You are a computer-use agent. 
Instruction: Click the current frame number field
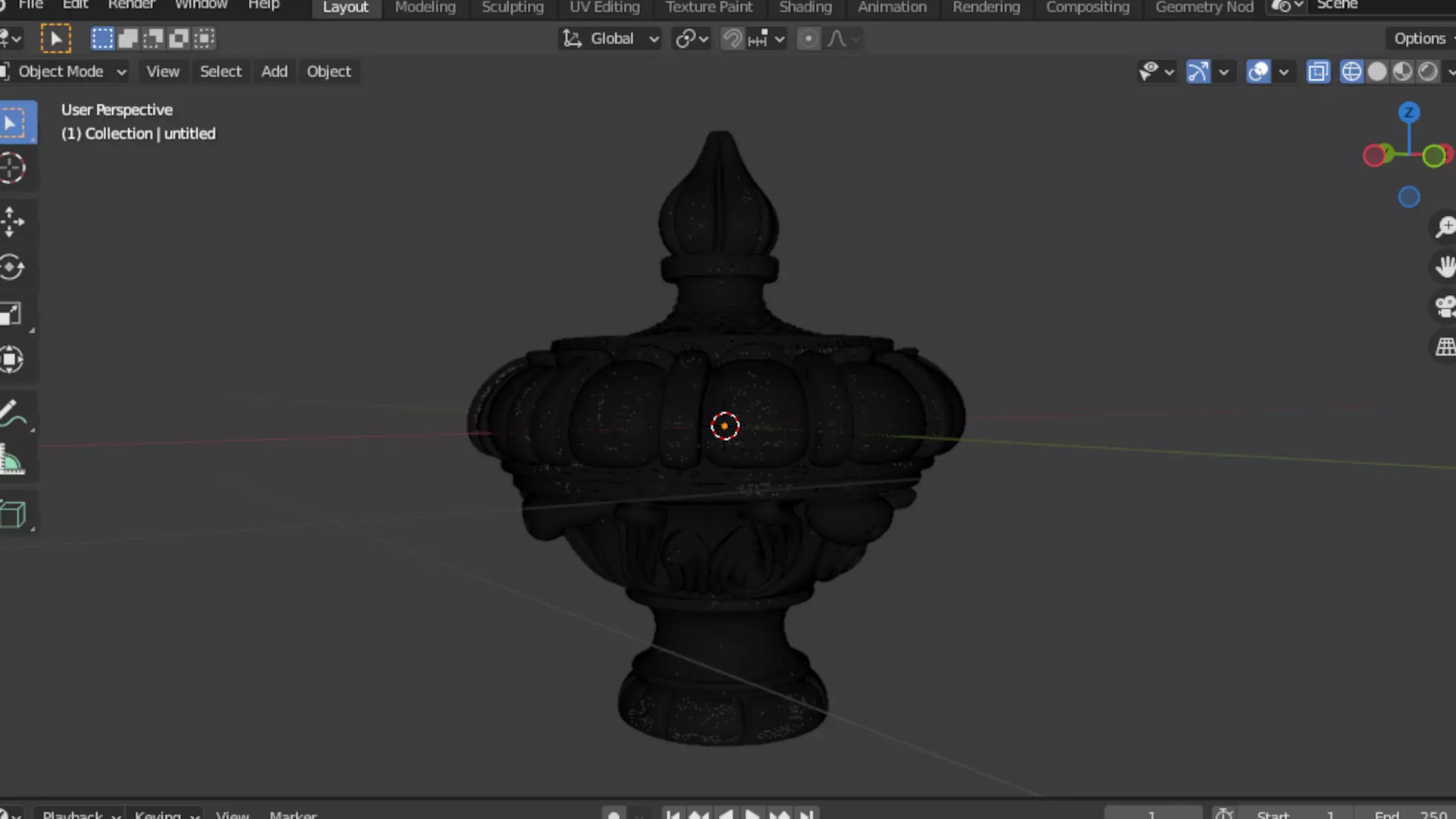(1153, 814)
